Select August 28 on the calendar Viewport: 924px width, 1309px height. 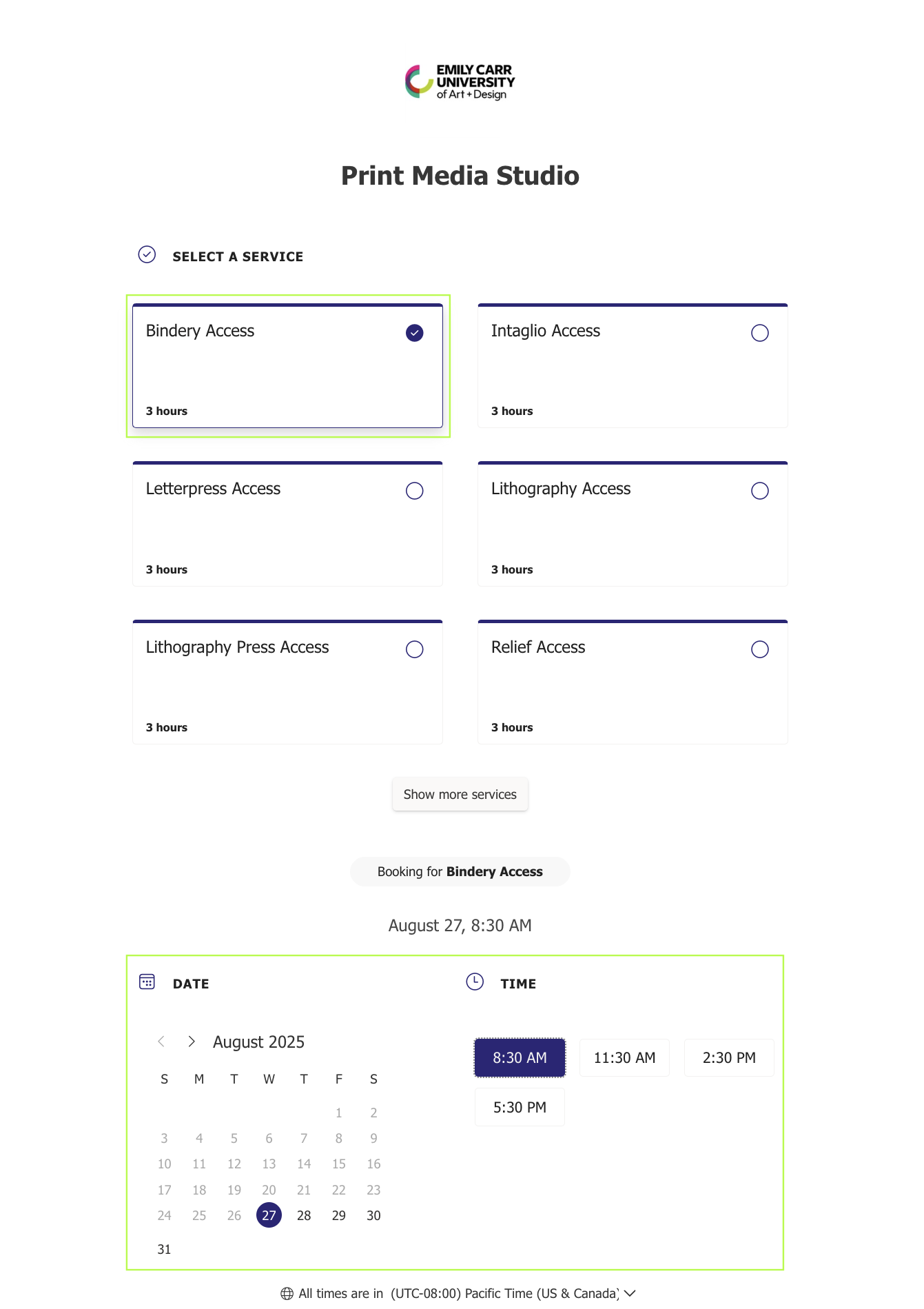tap(304, 1215)
